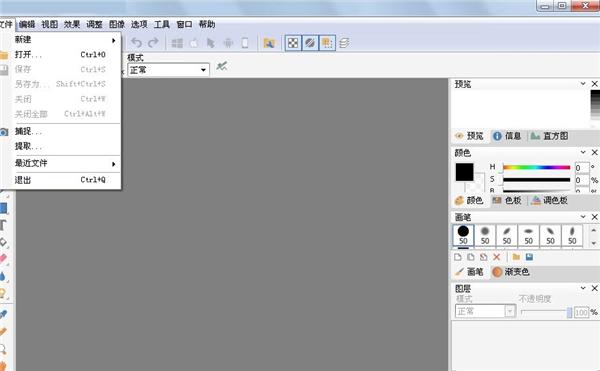
Task: Click the Apple logo toolbar icon
Action: [194, 43]
